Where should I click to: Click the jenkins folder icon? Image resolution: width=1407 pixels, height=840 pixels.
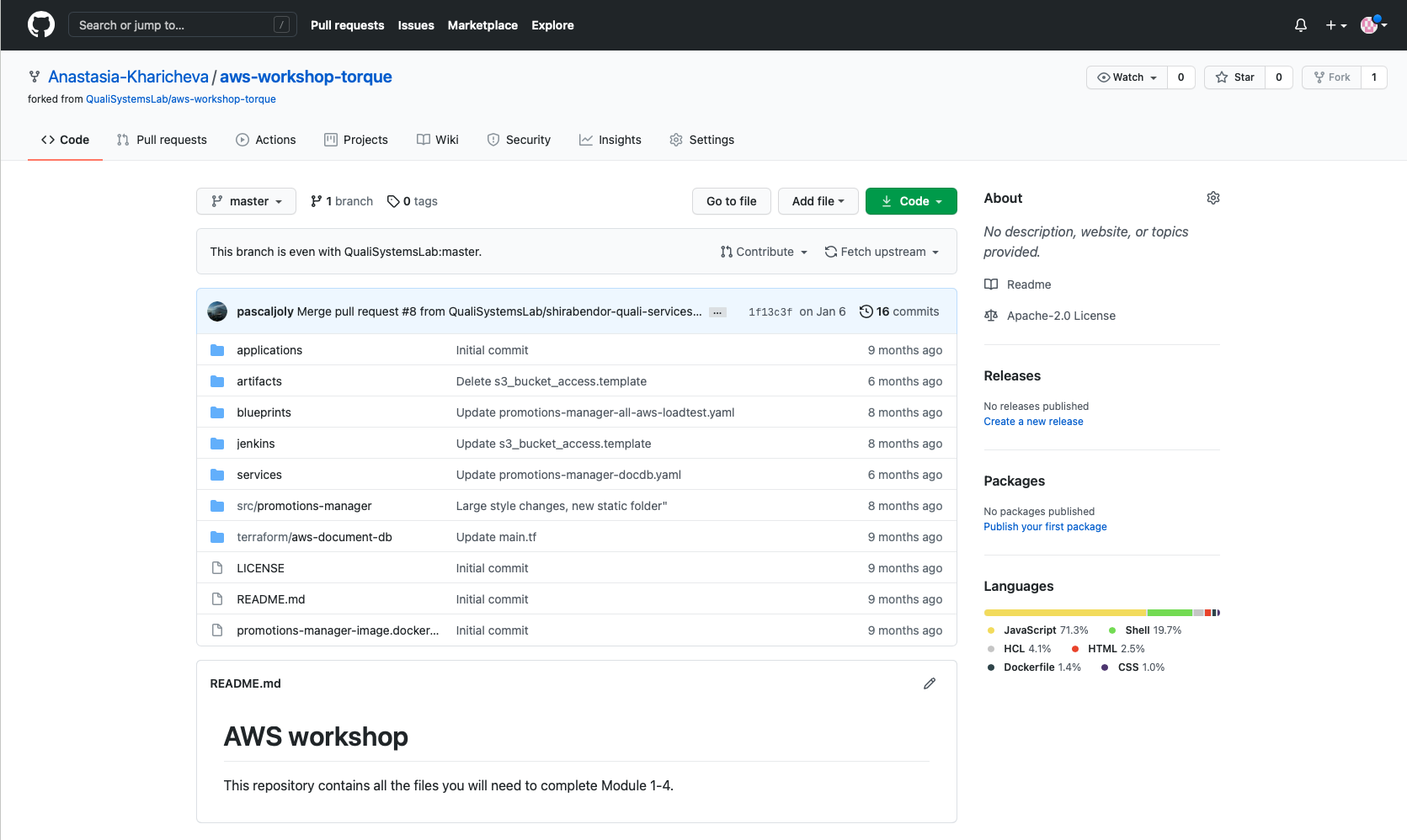217,444
